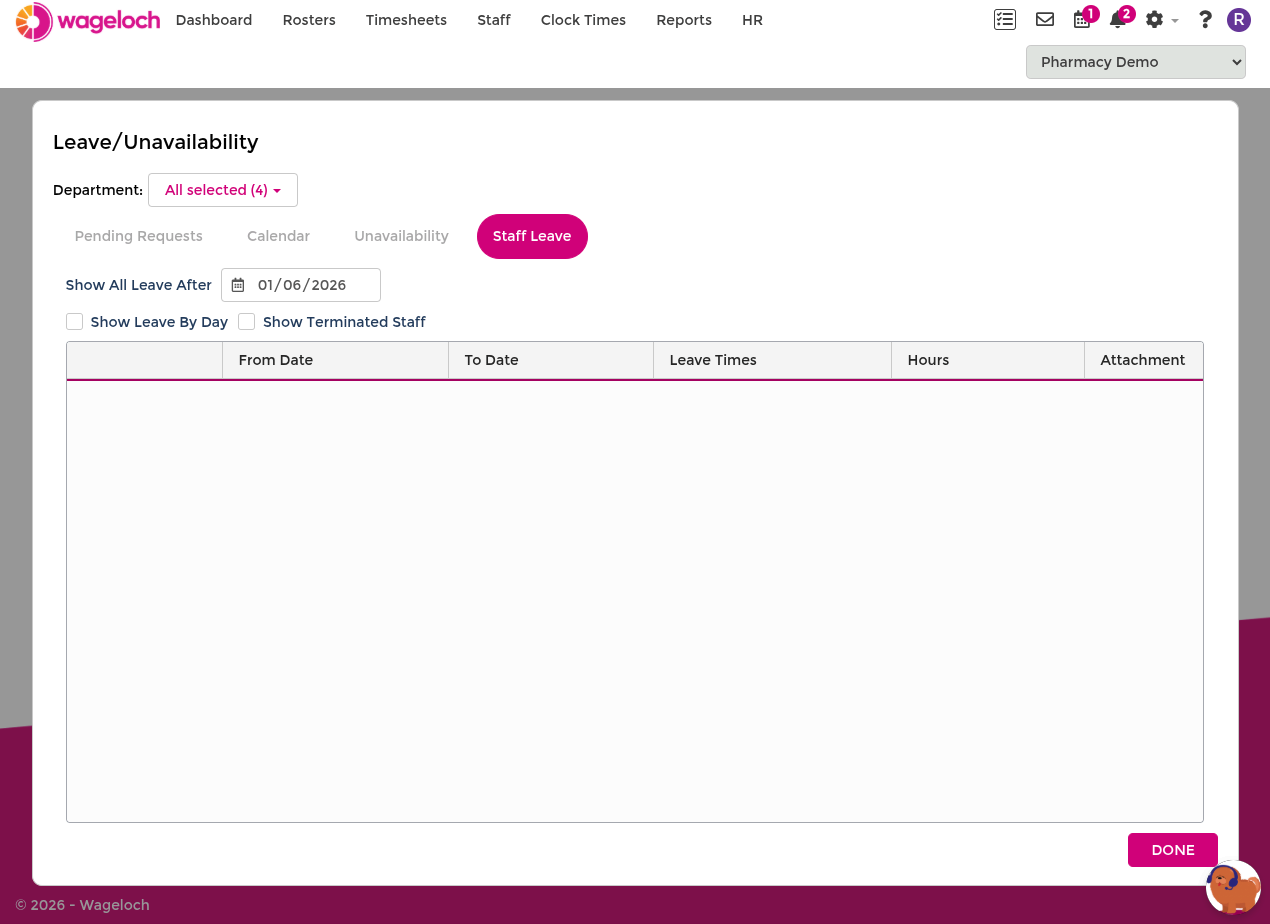Open the calendar icon with badge 1
Image resolution: width=1270 pixels, height=924 pixels.
[x=1082, y=20]
